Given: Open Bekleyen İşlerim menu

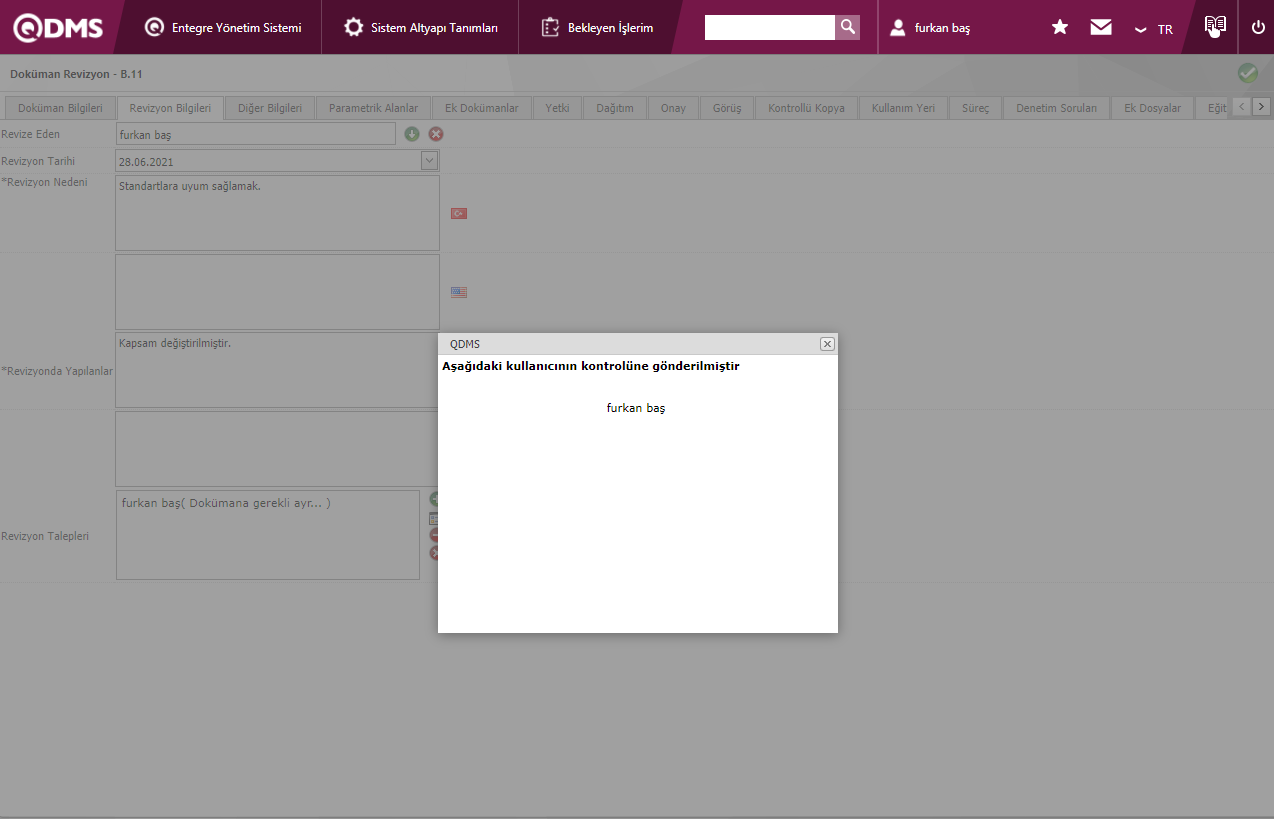Looking at the screenshot, I should click(597, 28).
